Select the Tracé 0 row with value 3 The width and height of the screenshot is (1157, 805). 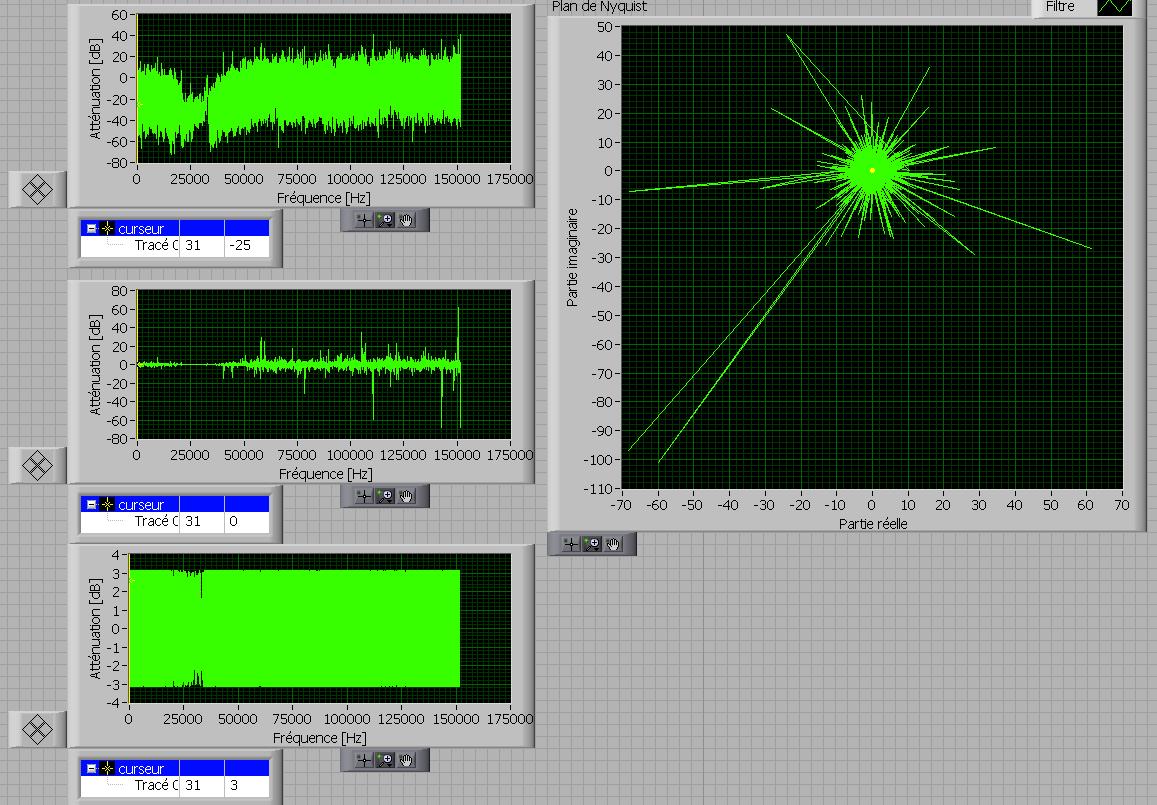(175, 786)
